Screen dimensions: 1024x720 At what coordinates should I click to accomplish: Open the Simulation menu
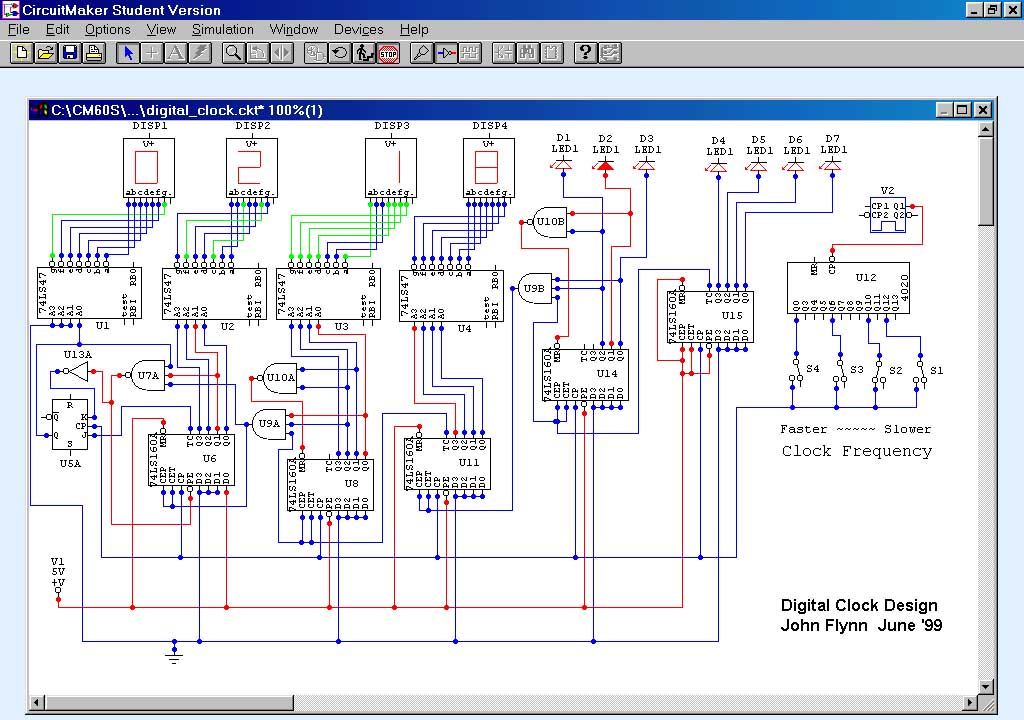point(222,29)
